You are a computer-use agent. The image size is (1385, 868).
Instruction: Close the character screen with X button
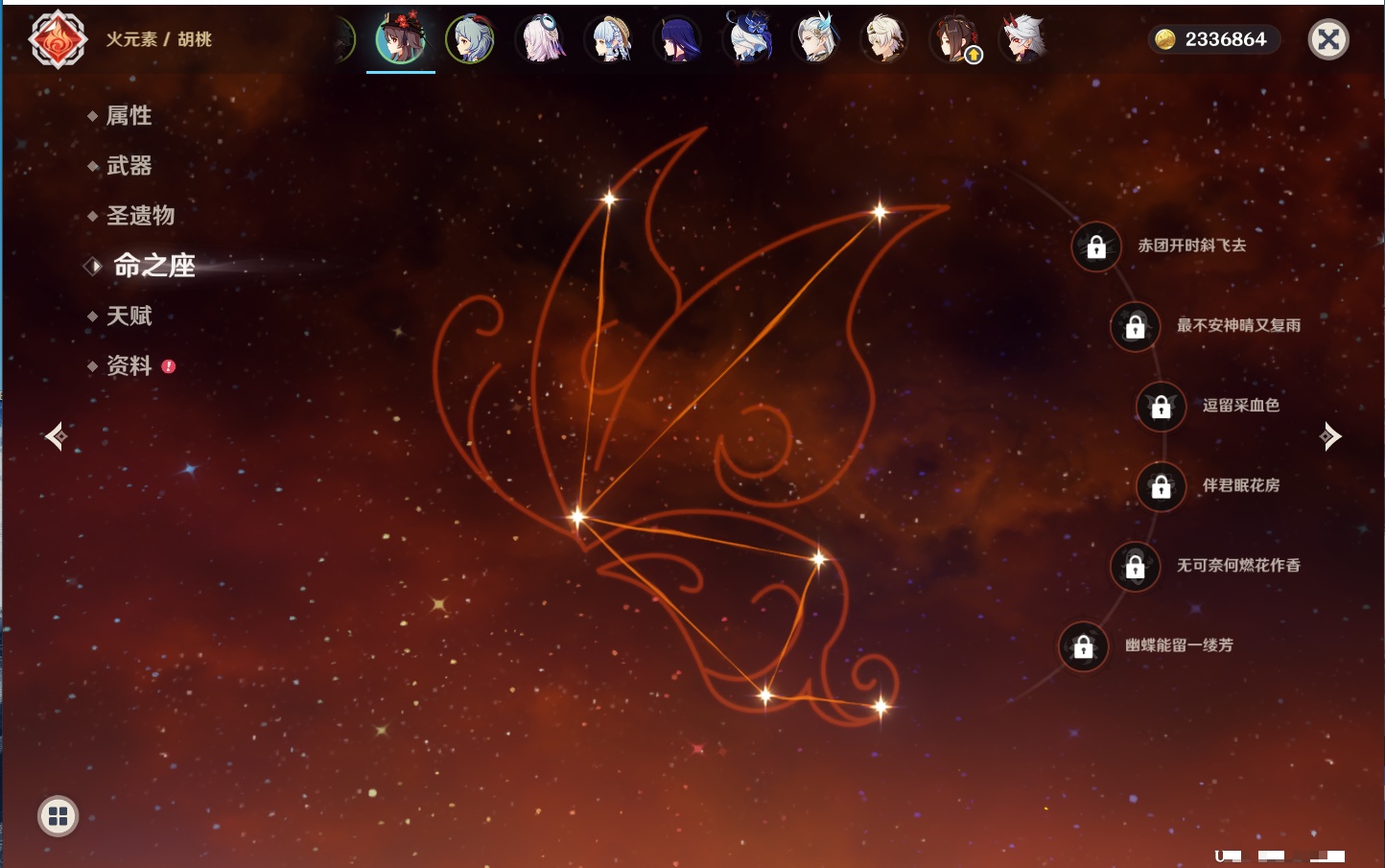point(1328,39)
